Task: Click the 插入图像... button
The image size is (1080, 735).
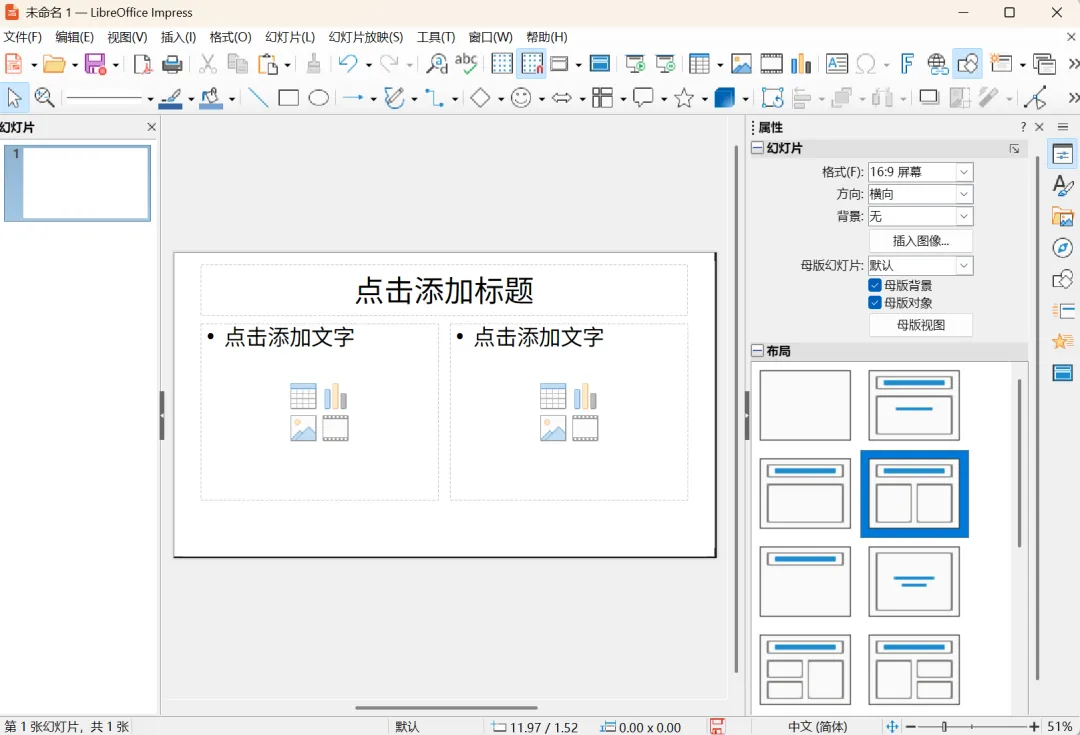Action: 921,241
